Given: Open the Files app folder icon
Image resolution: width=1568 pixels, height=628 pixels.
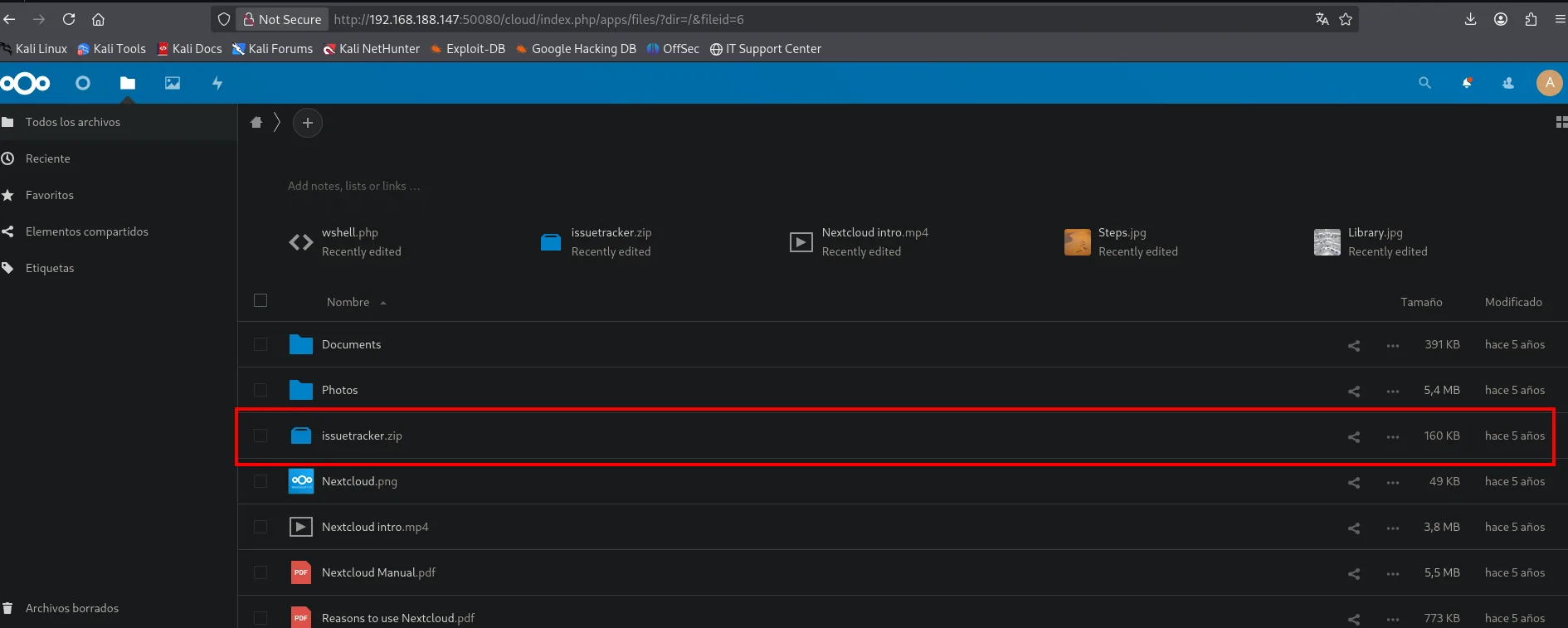Looking at the screenshot, I should point(128,83).
